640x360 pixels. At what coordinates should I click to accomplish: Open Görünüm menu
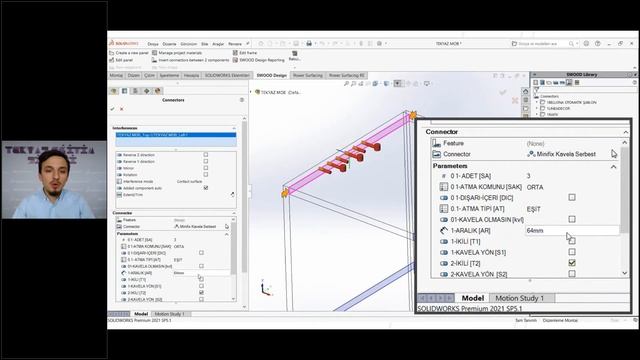coord(189,44)
